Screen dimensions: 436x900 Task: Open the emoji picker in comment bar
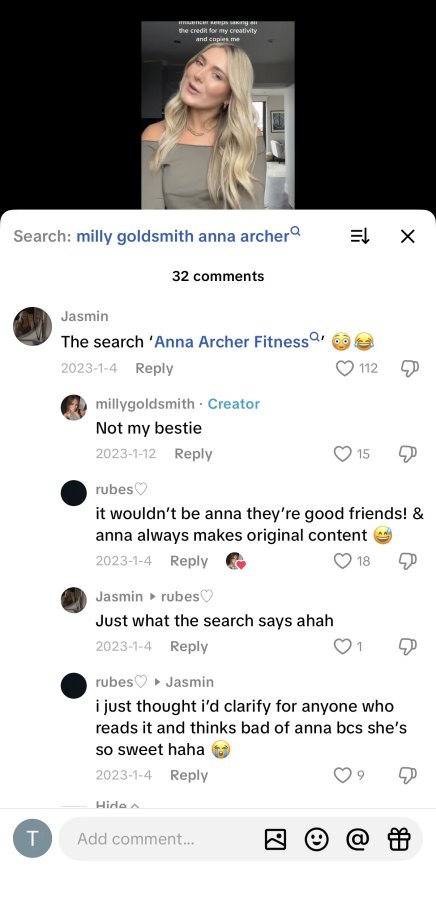coord(316,840)
